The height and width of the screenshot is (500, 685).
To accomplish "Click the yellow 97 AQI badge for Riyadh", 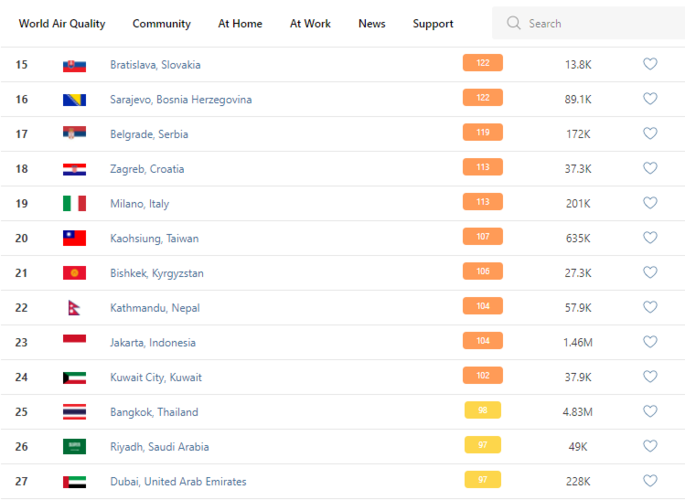I will click(x=482, y=446).
